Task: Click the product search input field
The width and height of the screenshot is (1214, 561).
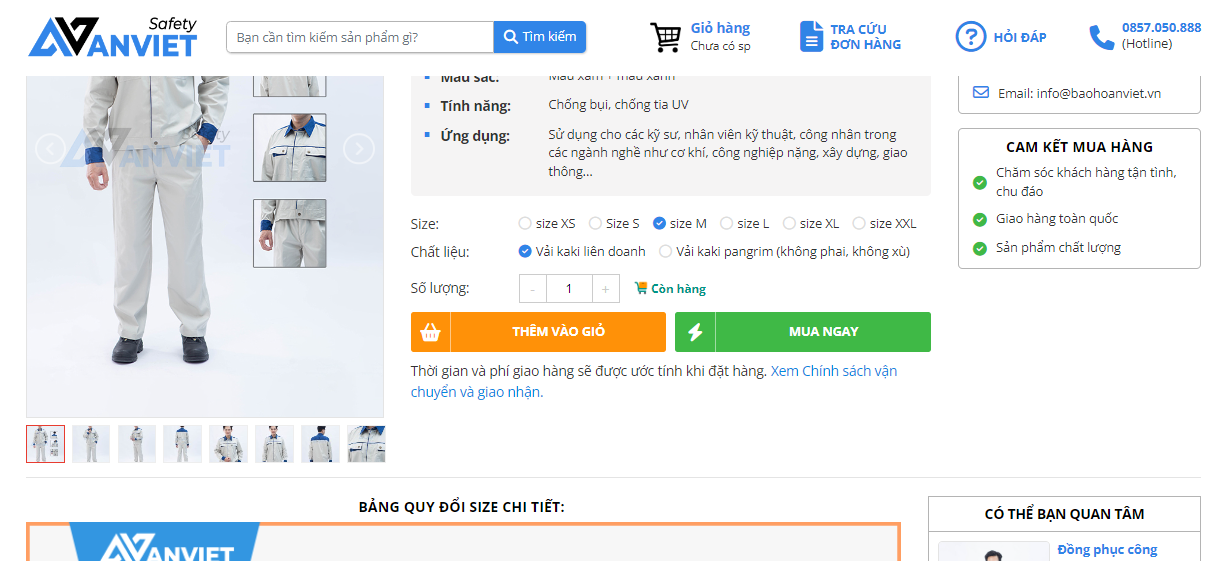Action: point(360,37)
